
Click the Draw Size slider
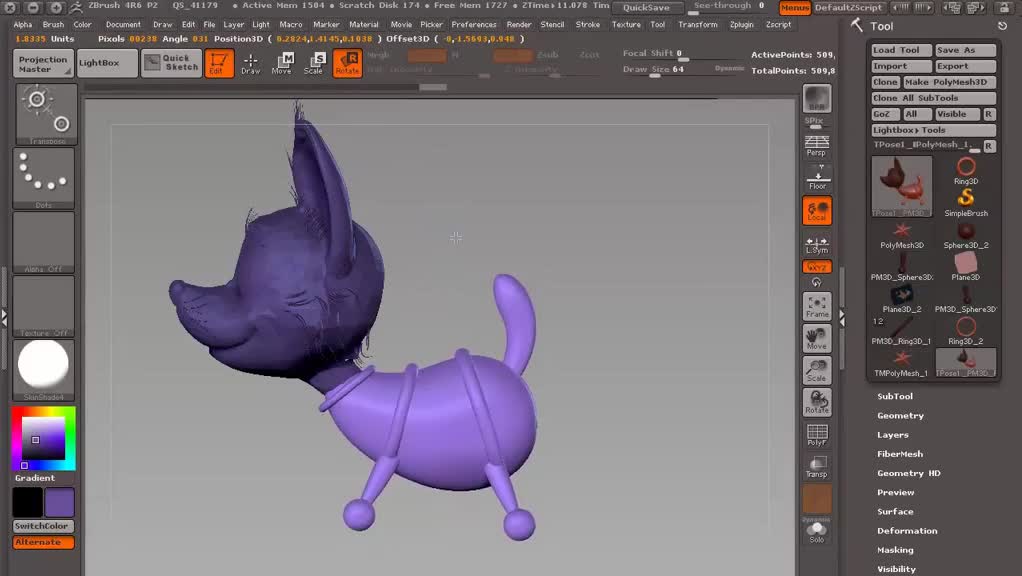[683, 70]
